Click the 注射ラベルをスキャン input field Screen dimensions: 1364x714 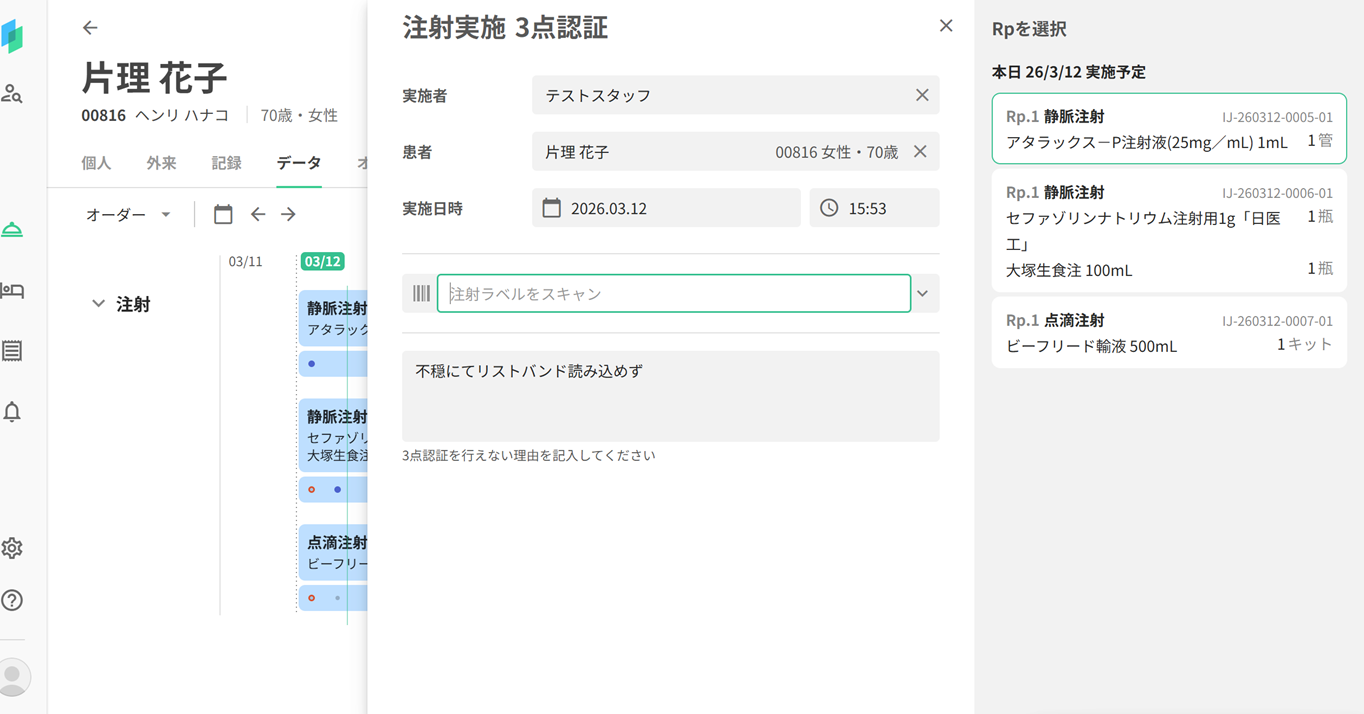(x=673, y=294)
